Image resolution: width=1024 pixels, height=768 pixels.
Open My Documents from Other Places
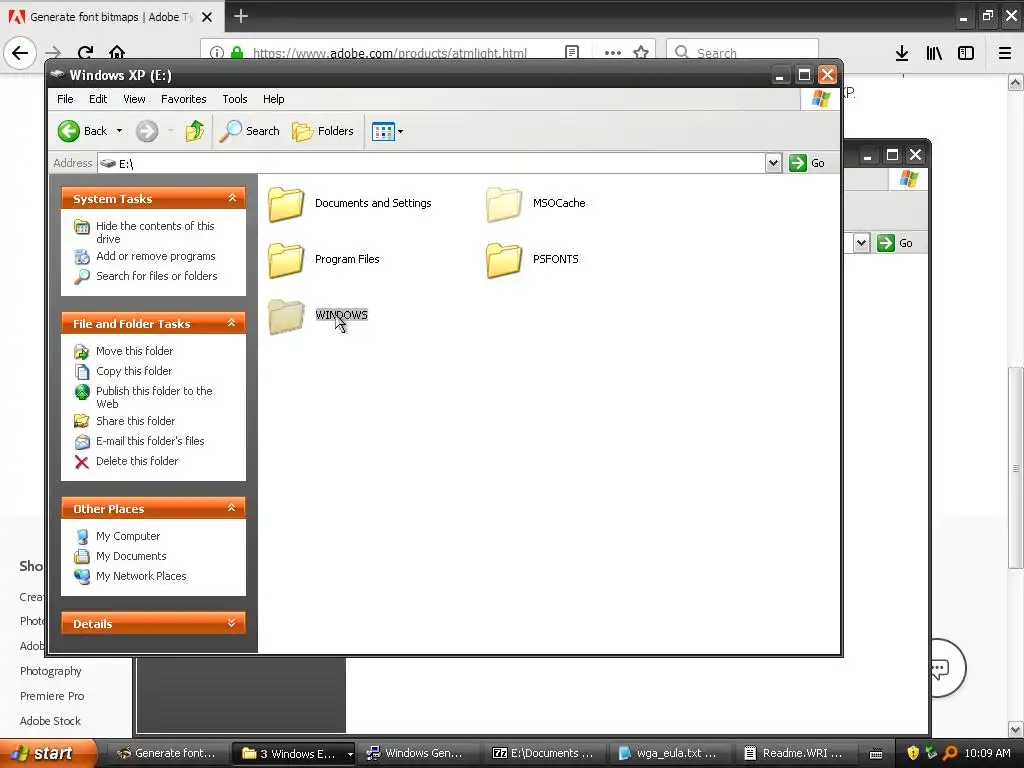point(131,556)
